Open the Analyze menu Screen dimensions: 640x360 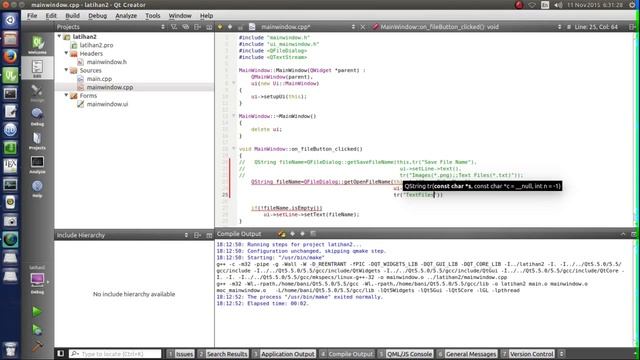[126, 16]
